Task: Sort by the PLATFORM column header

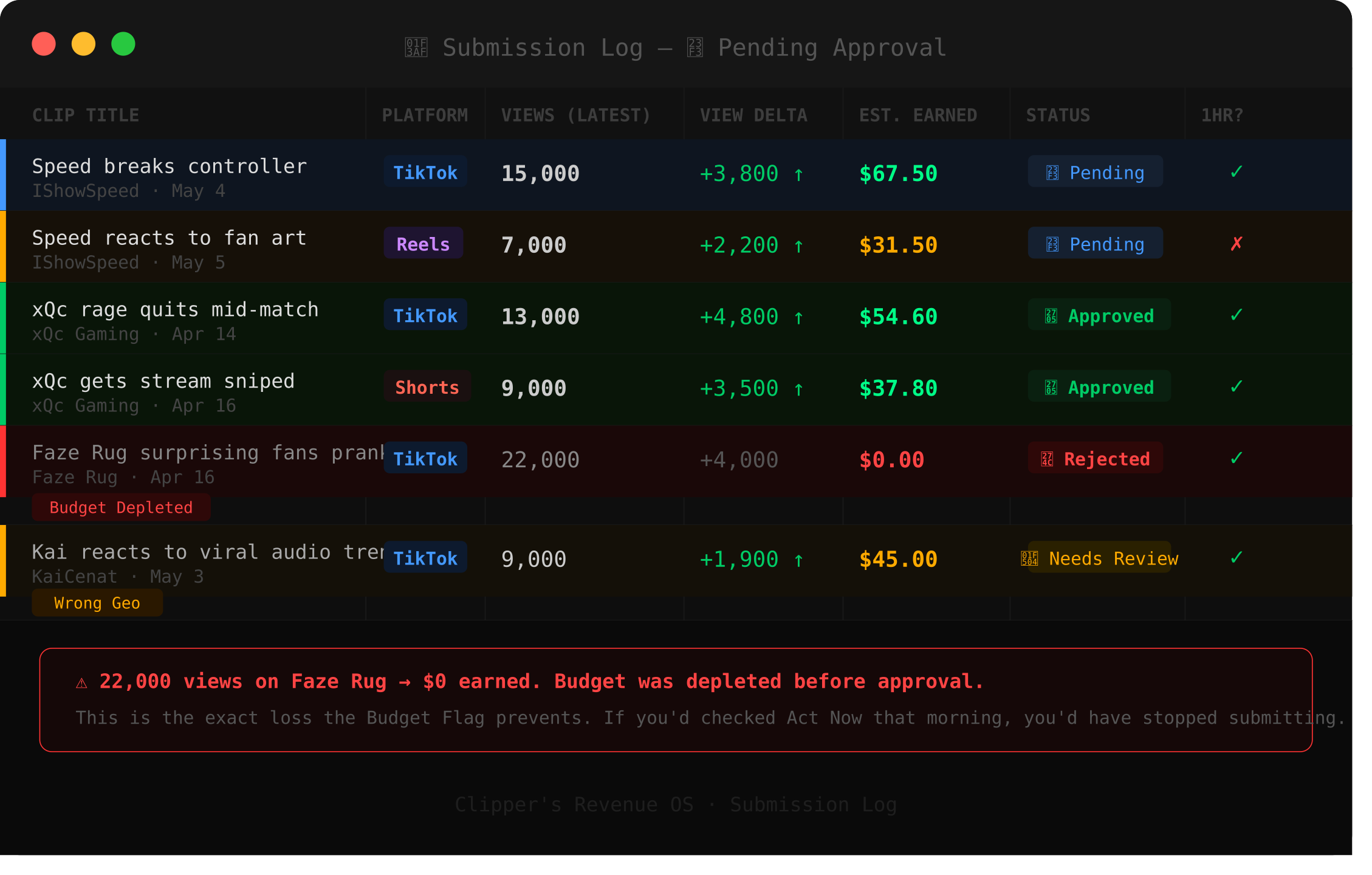Action: click(x=425, y=115)
